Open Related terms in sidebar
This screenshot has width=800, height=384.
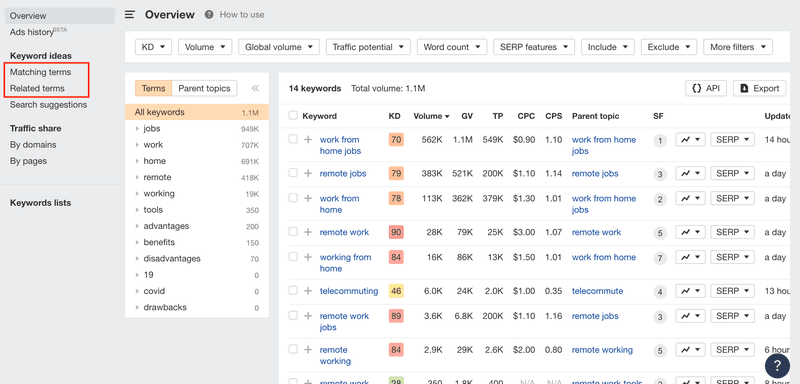37,88
